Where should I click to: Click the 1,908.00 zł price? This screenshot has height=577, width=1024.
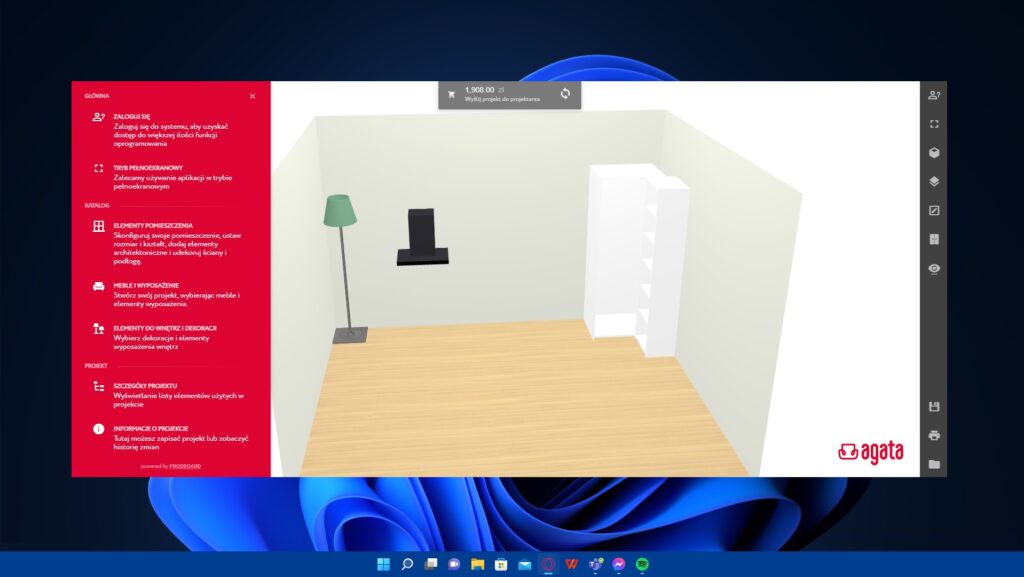tap(485, 89)
